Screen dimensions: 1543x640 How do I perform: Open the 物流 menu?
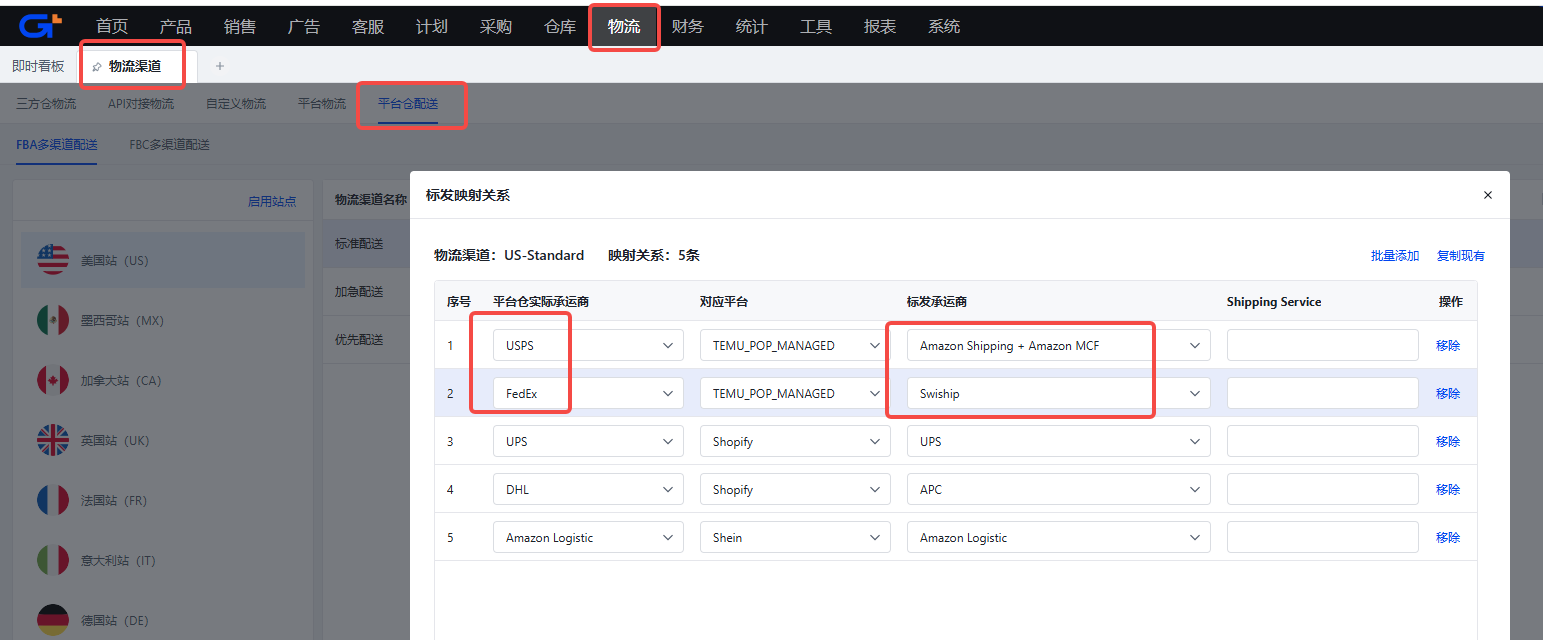[x=624, y=27]
